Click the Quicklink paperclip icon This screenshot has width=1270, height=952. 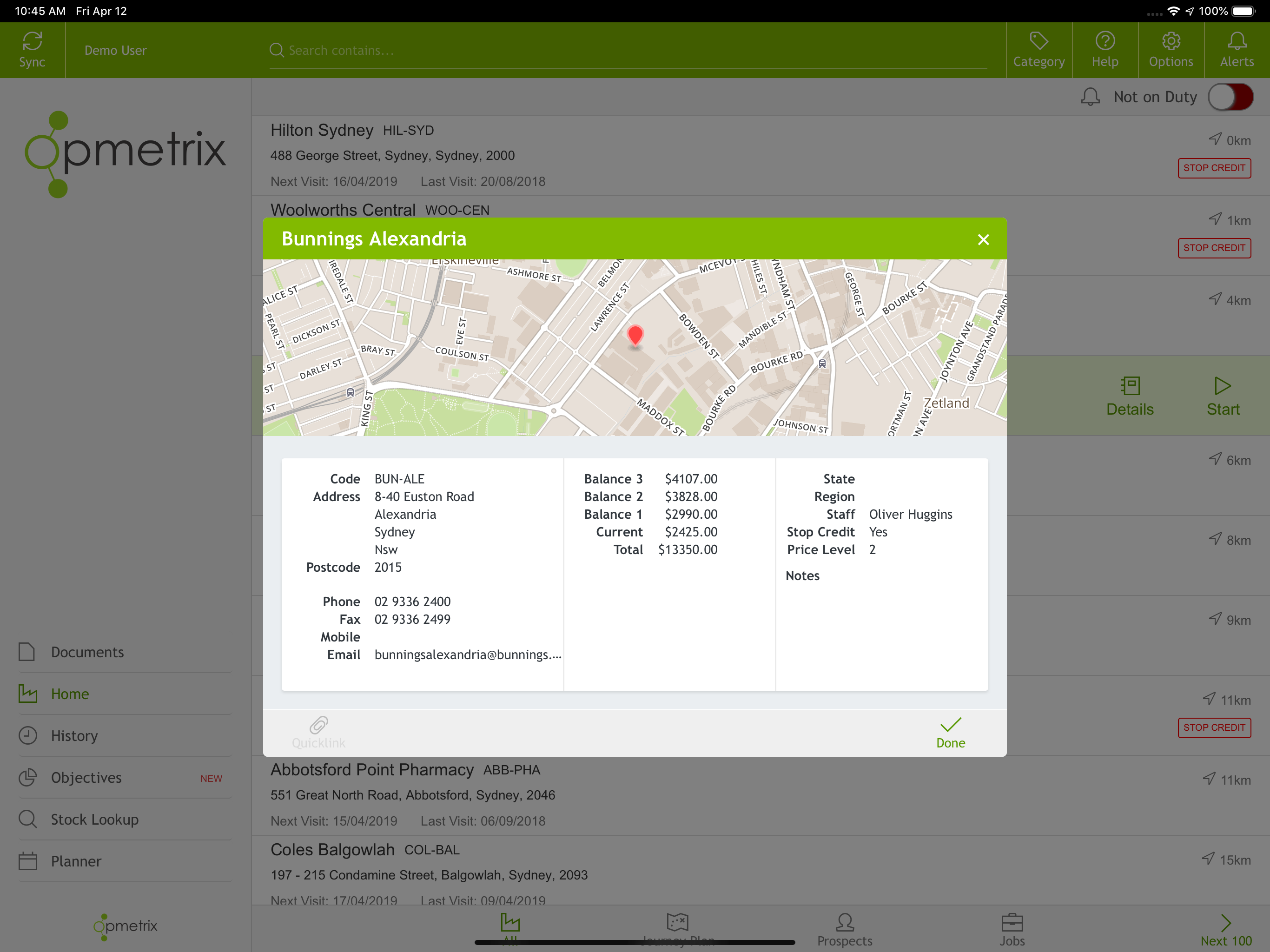(318, 725)
